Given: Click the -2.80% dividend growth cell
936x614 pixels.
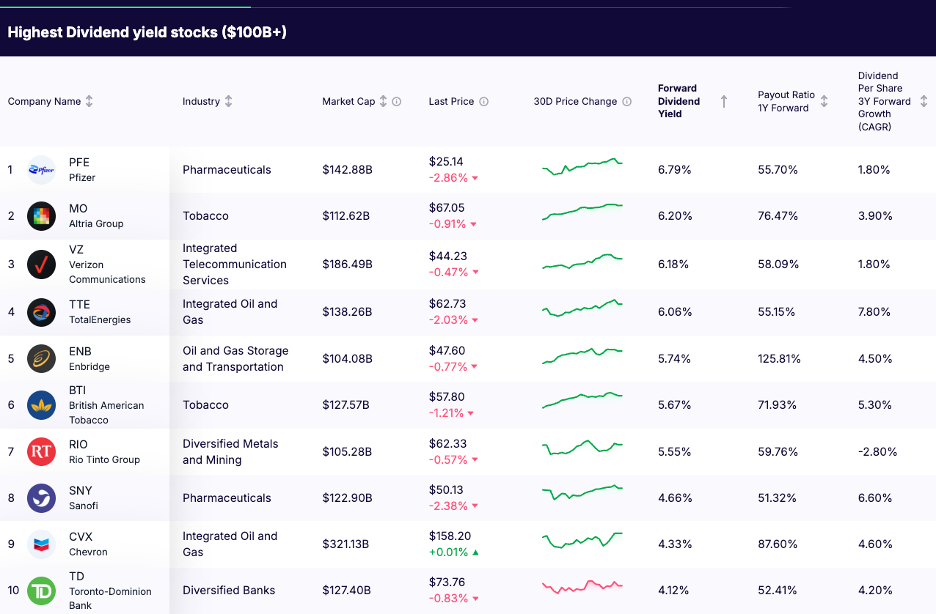Looking at the screenshot, I should tap(878, 452).
